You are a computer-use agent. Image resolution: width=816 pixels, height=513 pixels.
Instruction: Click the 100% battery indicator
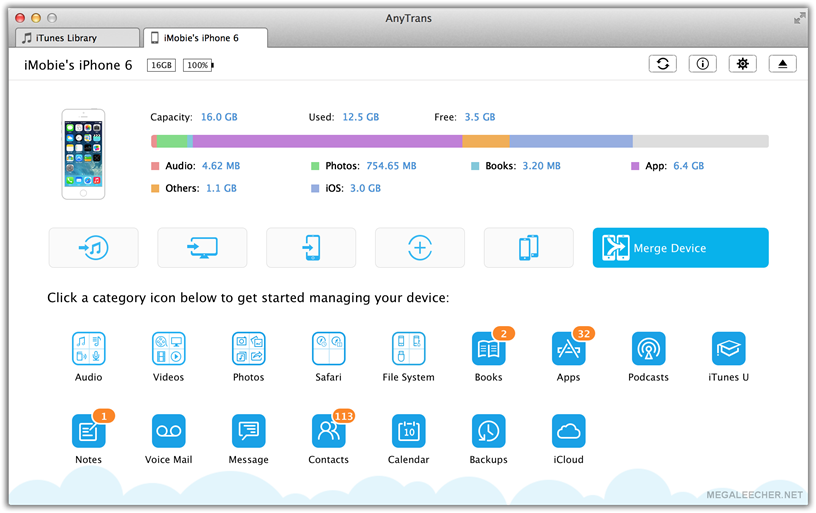click(x=198, y=65)
